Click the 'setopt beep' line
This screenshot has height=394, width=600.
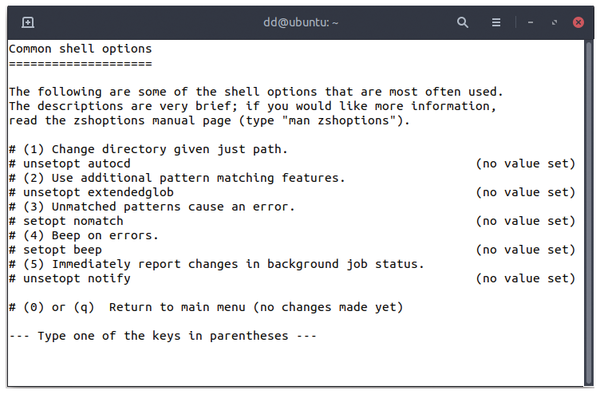point(55,250)
